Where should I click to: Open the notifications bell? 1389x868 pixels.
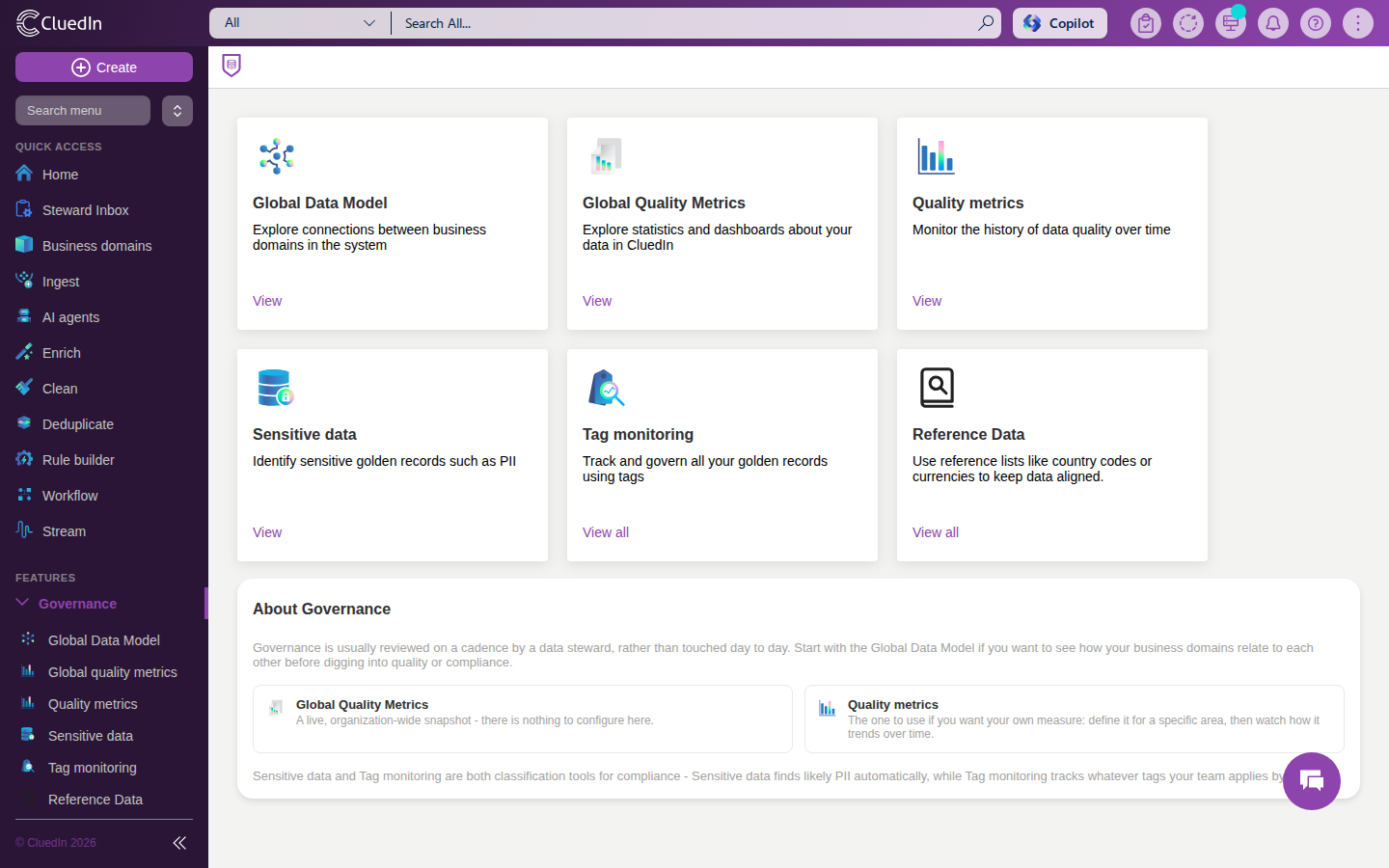tap(1273, 23)
